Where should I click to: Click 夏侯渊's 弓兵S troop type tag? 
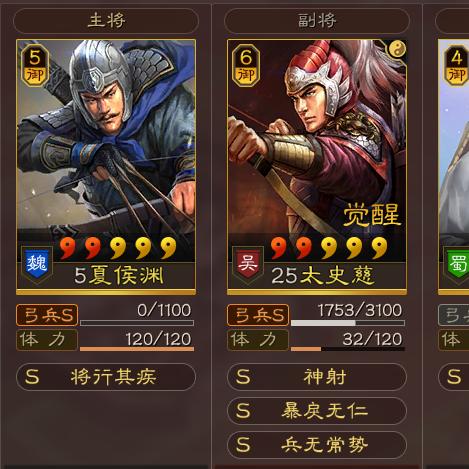(x=47, y=315)
